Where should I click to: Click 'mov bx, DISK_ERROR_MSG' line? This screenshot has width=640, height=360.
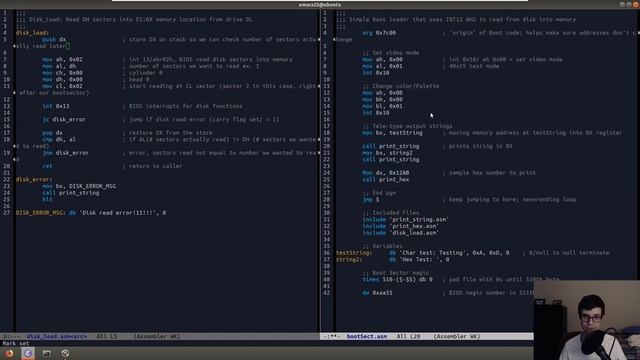pos(79,186)
